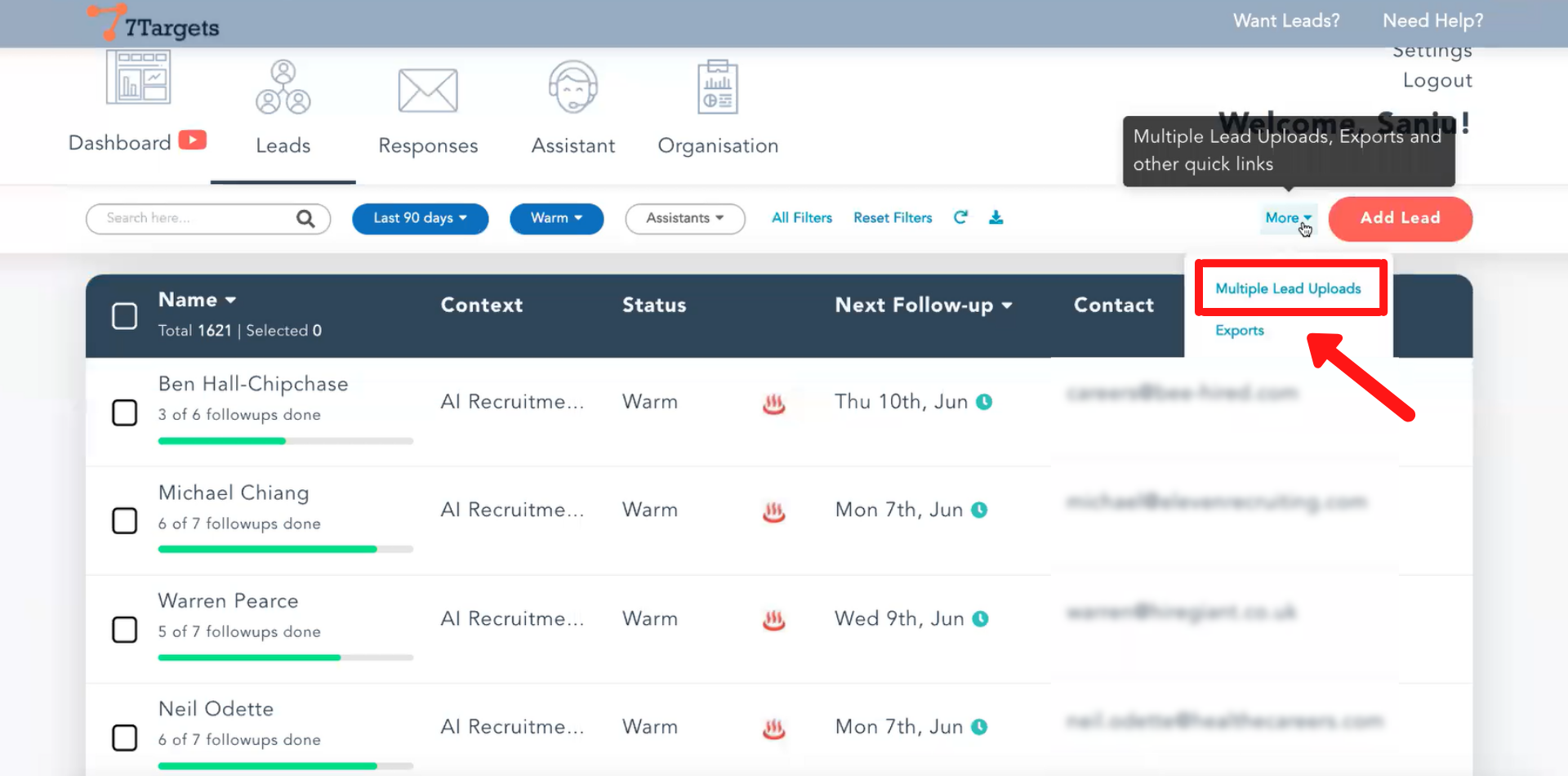Click the download leads icon

point(996,217)
